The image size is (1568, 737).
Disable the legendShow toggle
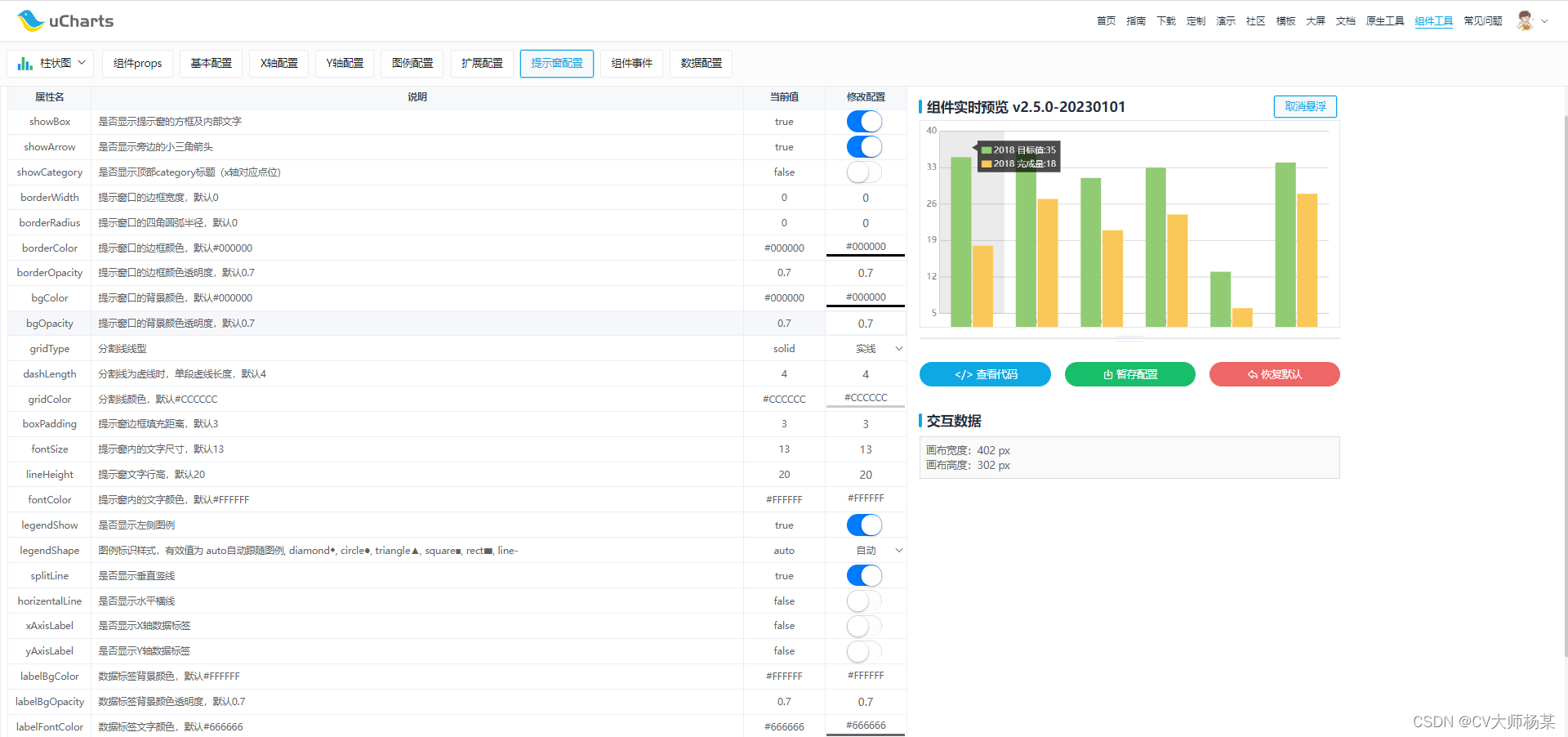864,525
